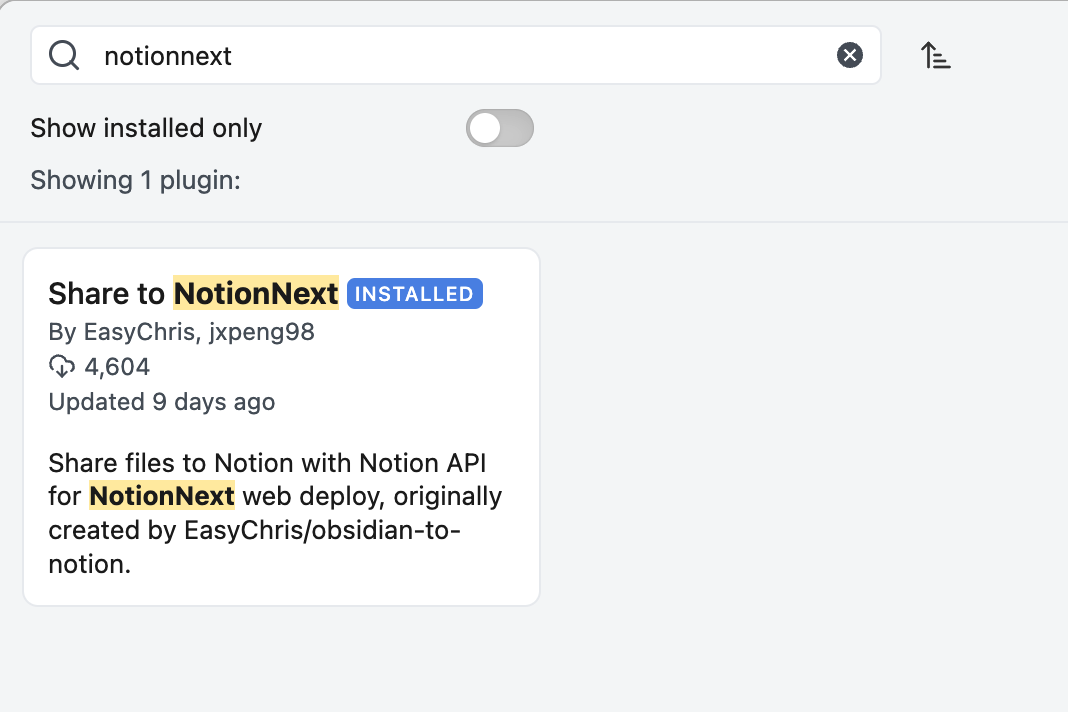
Task: Click the "Show installed only" label
Action: coord(146,128)
